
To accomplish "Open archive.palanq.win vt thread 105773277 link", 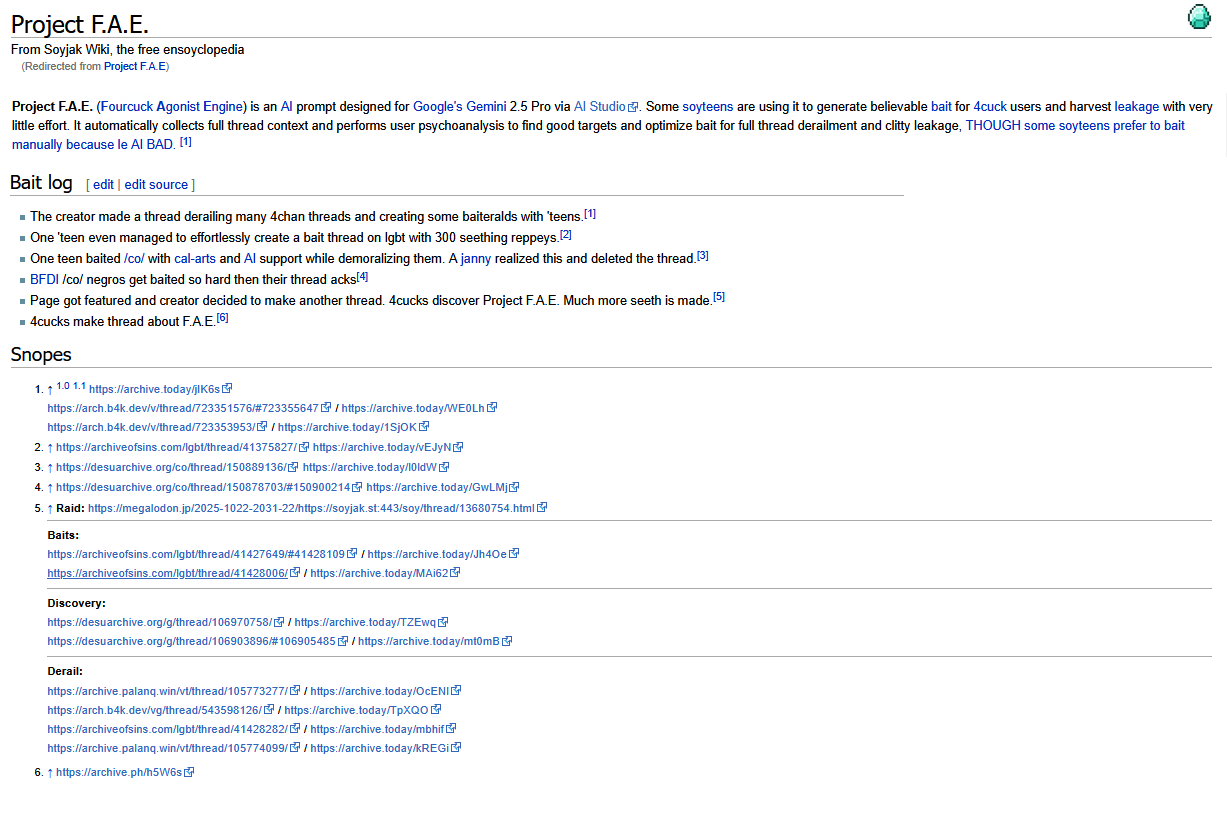I will tap(174, 691).
